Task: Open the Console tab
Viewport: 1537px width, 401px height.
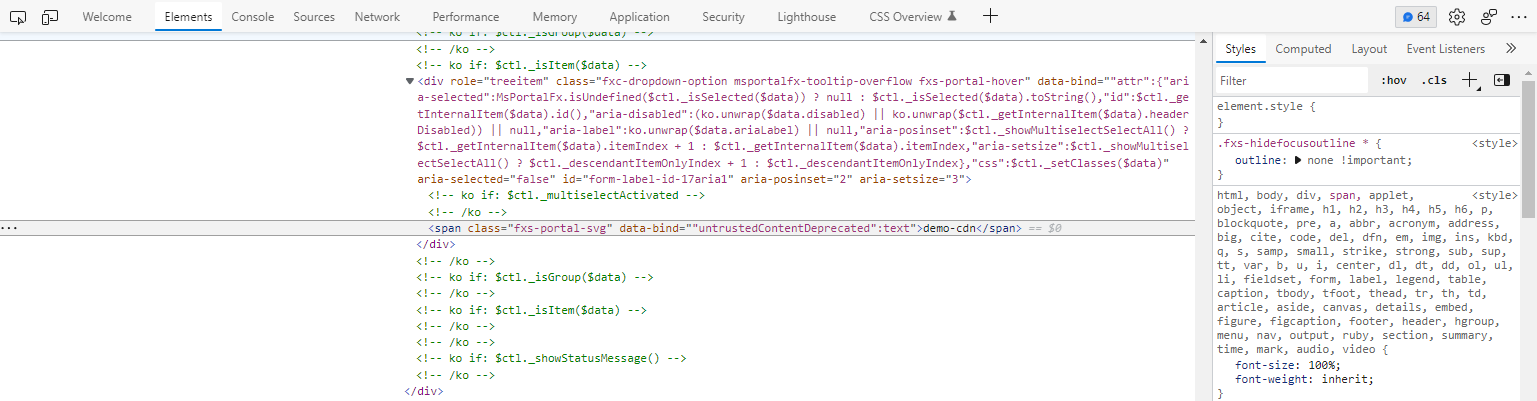Action: (x=253, y=17)
